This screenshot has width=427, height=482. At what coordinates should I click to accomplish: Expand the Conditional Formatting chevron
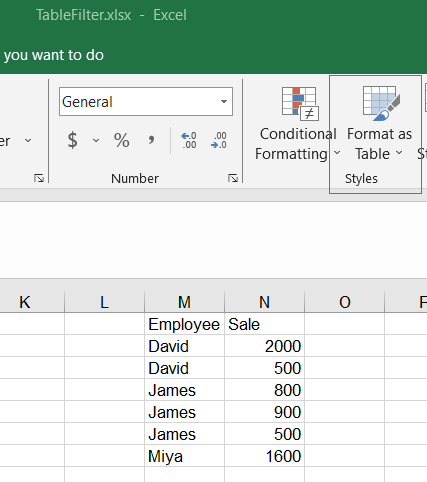point(337,153)
